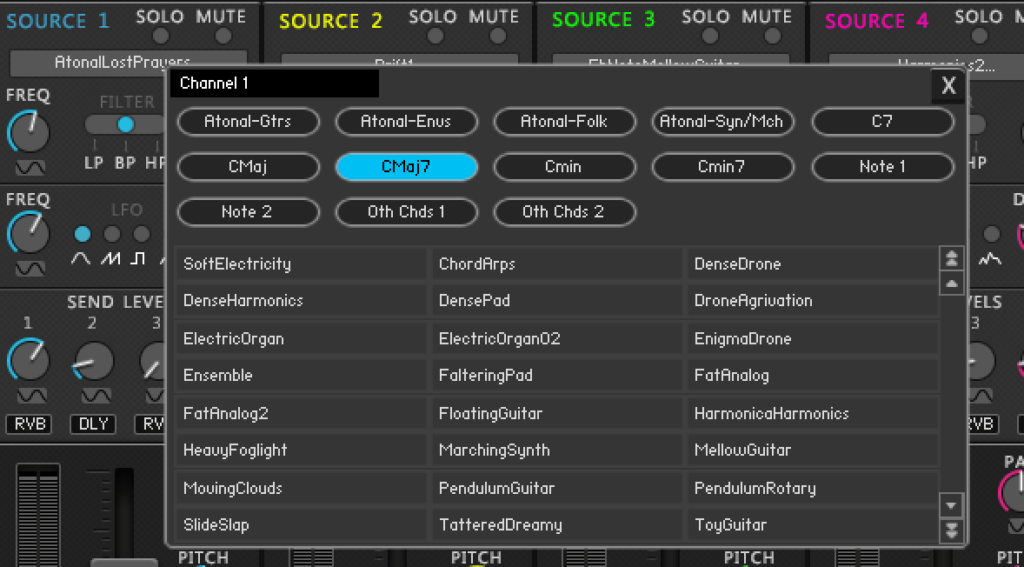Image resolution: width=1024 pixels, height=567 pixels.
Task: Load ChordArps sample
Action: pyautogui.click(x=556, y=265)
